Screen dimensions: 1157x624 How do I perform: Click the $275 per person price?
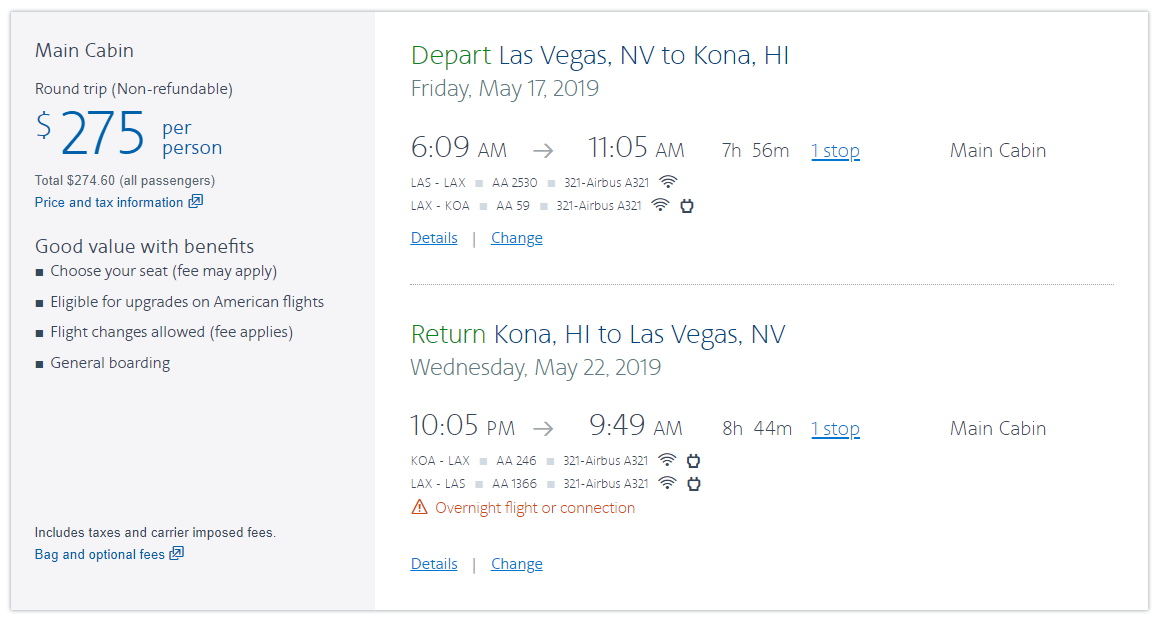pos(104,136)
